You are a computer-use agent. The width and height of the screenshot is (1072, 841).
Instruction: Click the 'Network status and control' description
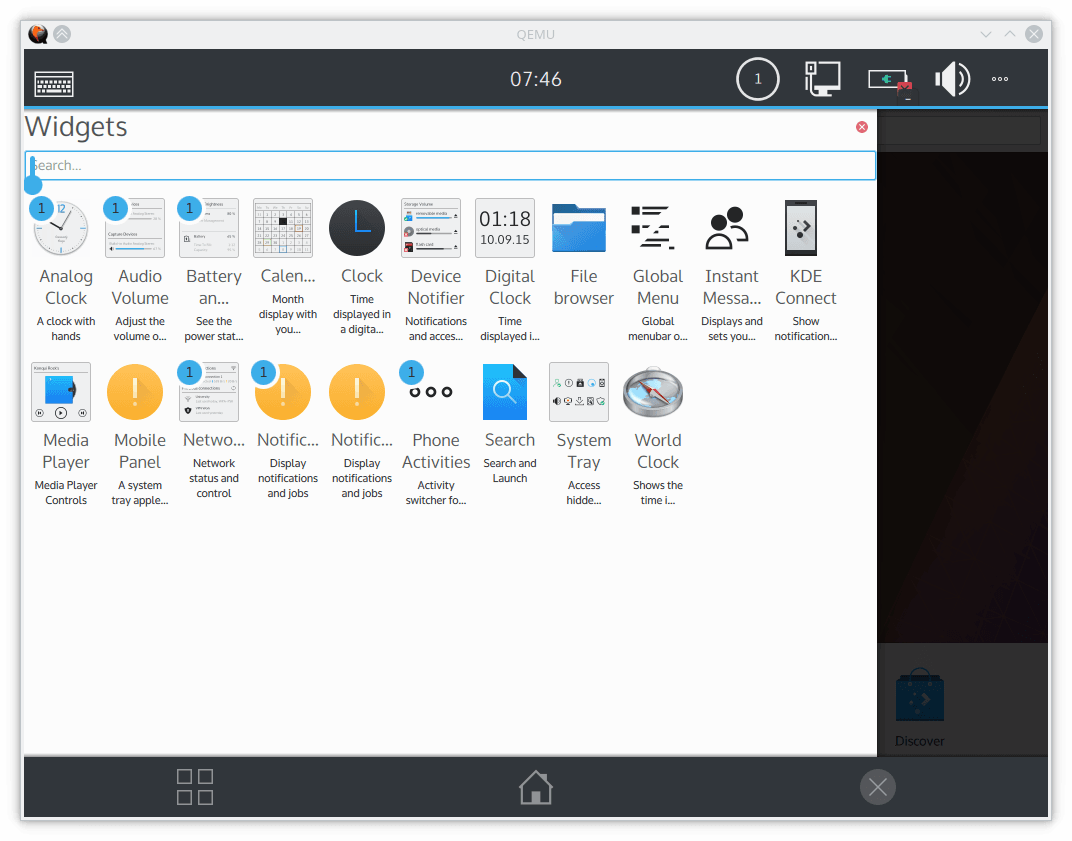coord(214,479)
